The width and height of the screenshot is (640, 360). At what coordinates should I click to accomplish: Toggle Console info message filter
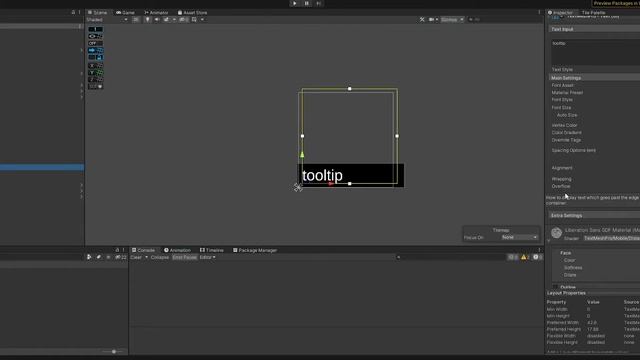click(513, 257)
